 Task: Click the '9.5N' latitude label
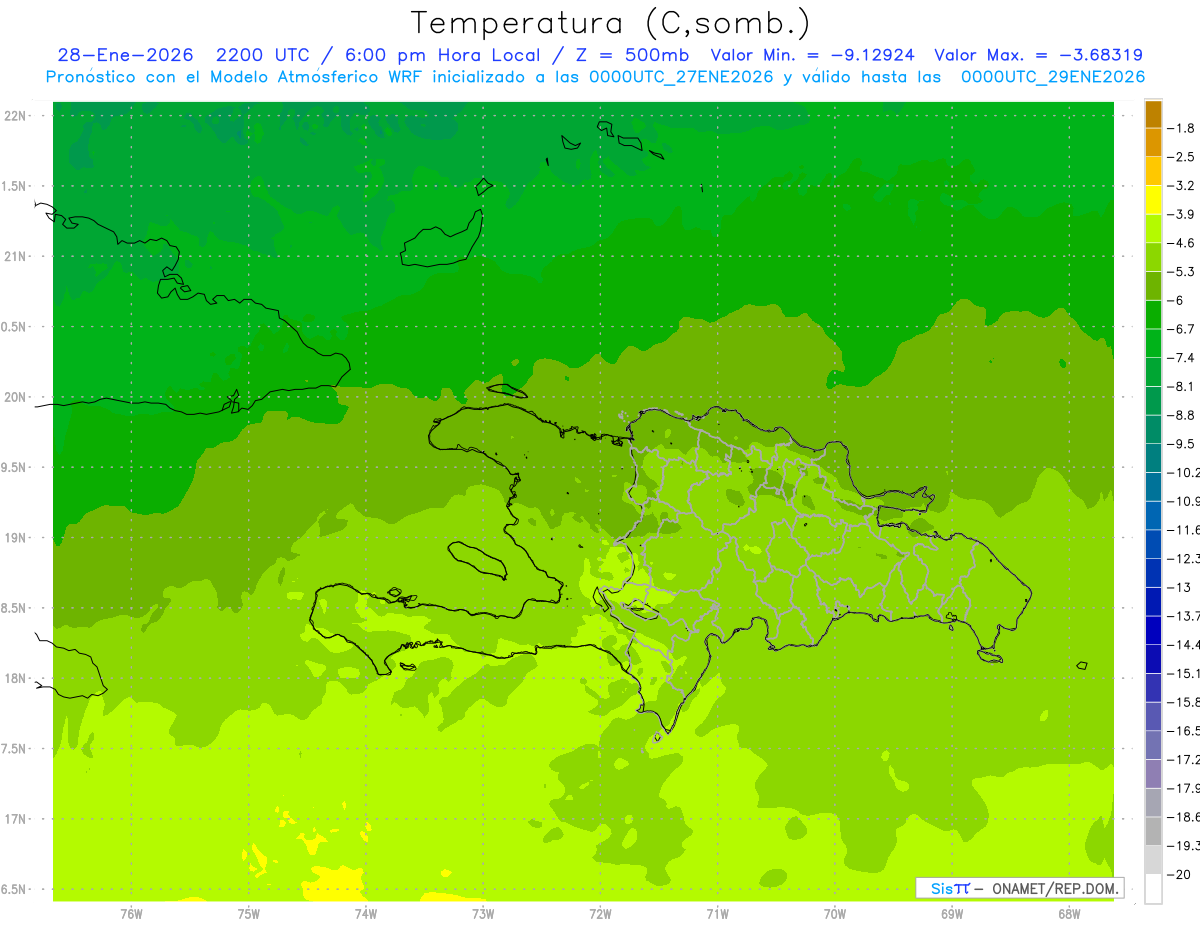[x=13, y=467]
